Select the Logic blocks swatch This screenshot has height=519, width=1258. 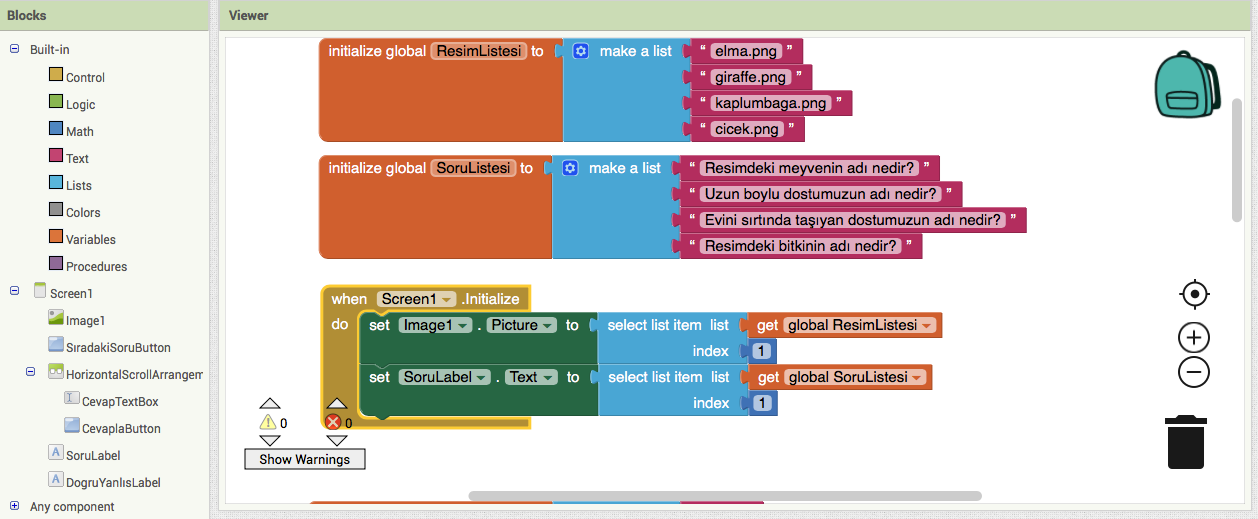coord(56,103)
